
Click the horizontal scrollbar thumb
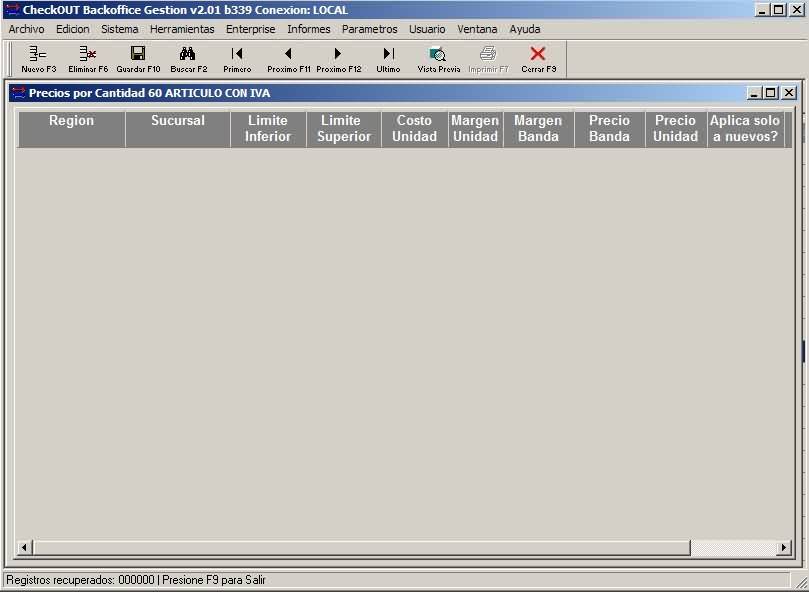[x=361, y=547]
